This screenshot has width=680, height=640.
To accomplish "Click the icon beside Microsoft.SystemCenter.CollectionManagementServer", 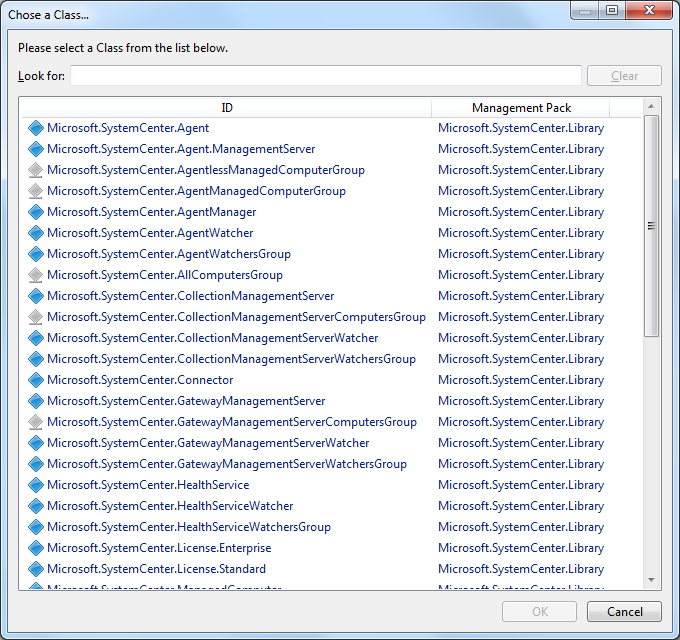I will [x=36, y=296].
